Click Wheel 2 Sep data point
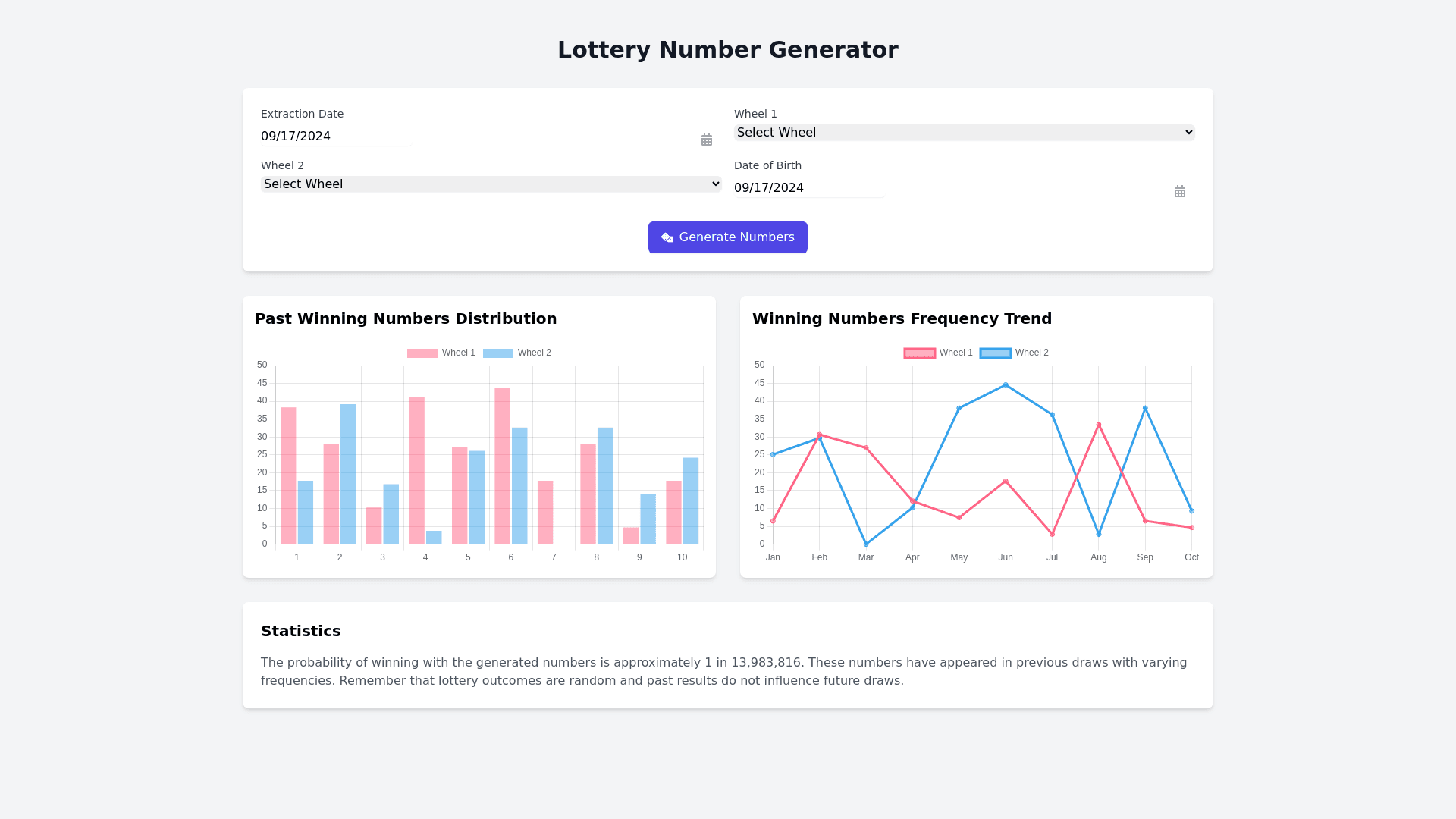The height and width of the screenshot is (819, 1456). [1145, 408]
